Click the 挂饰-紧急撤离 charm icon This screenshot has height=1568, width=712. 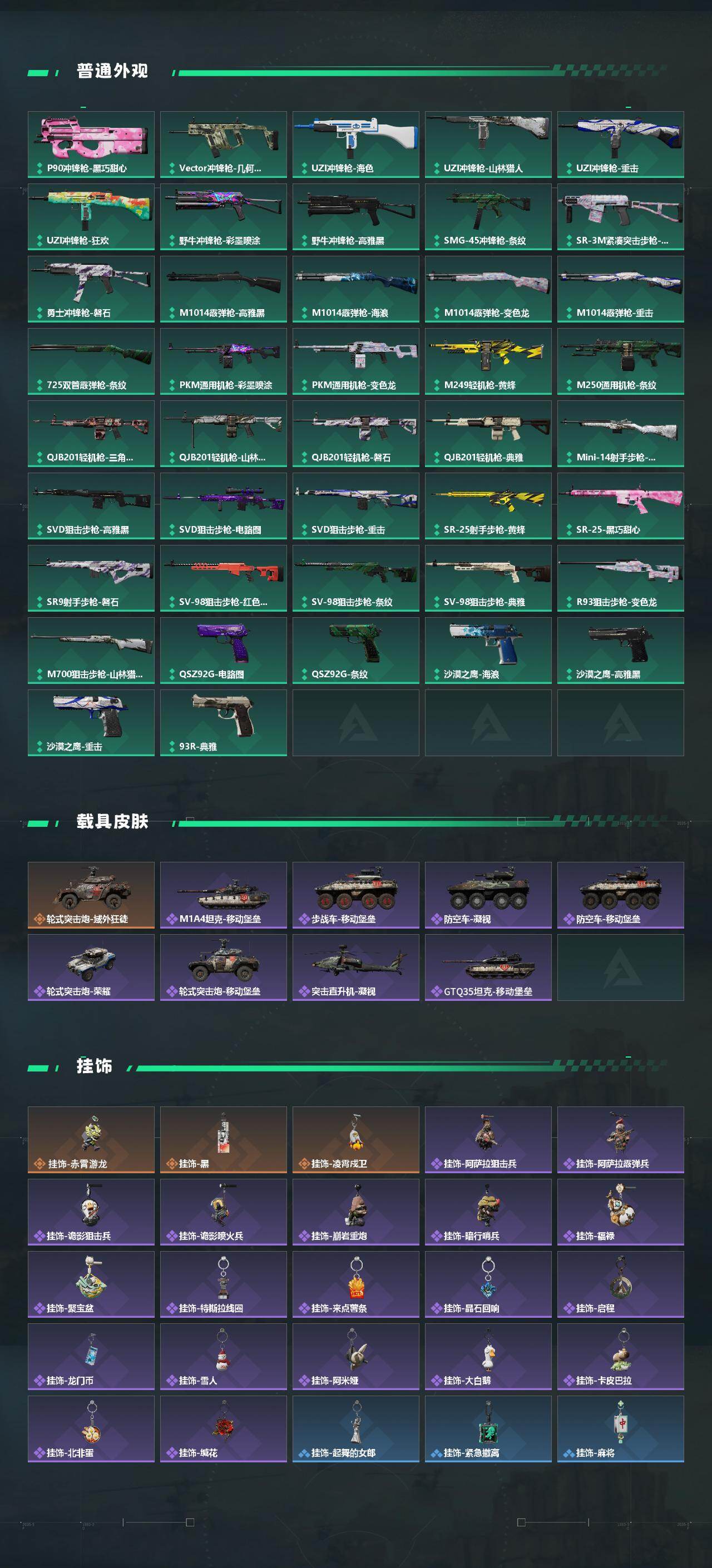488,1429
